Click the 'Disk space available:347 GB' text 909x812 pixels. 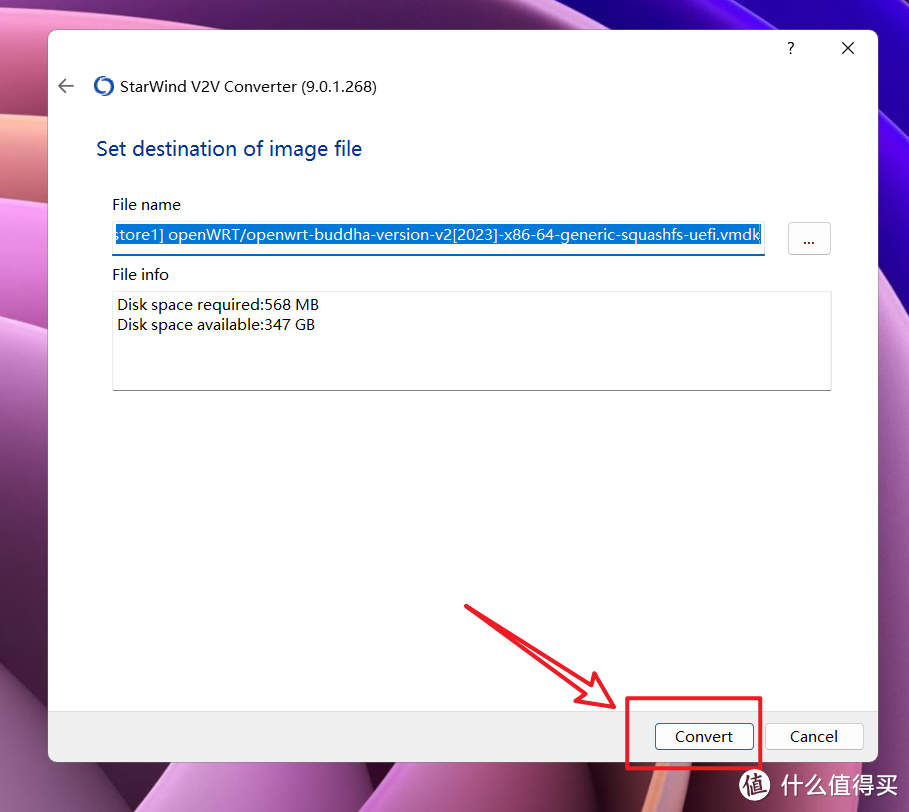click(216, 325)
